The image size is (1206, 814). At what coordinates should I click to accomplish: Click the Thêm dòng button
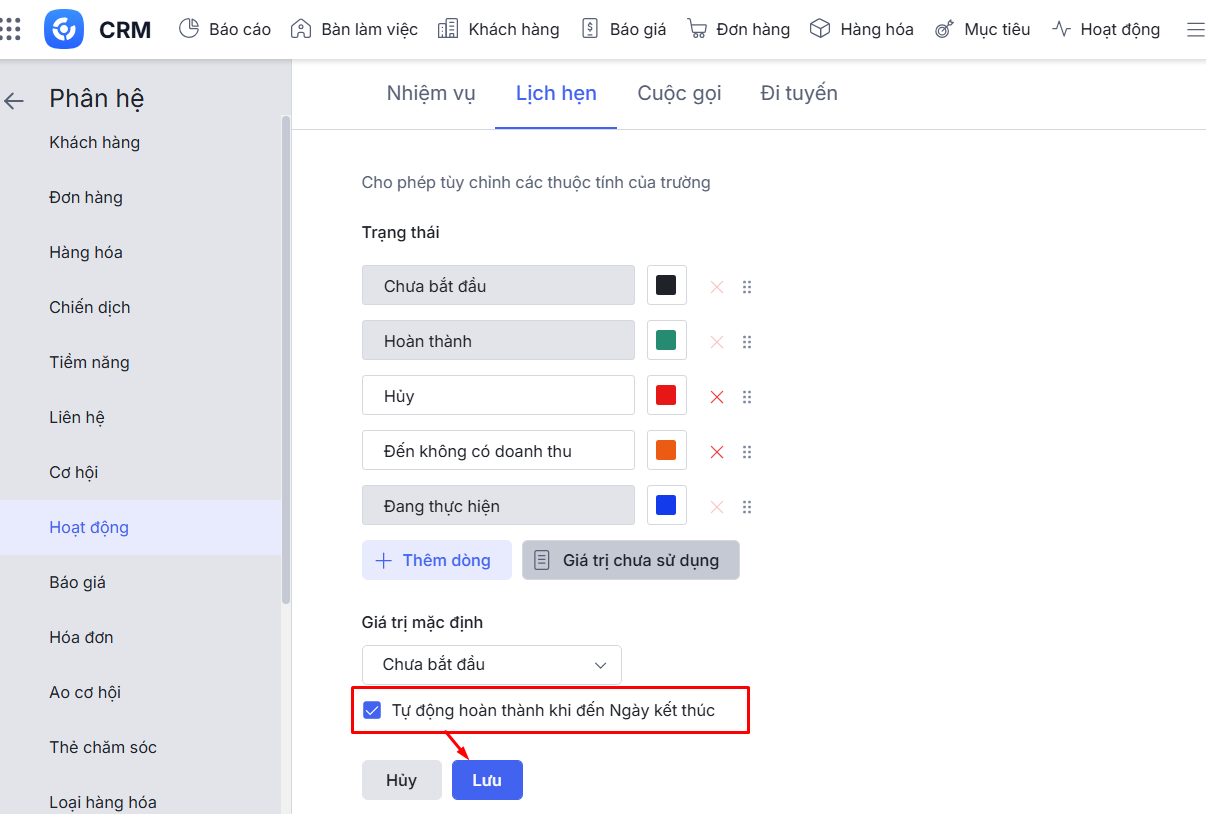[436, 560]
